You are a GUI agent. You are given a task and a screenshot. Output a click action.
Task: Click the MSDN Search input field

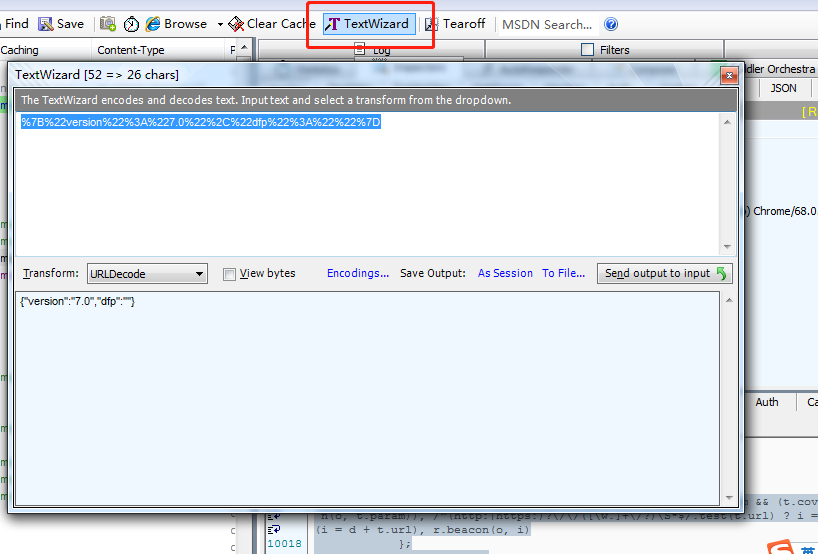[548, 25]
